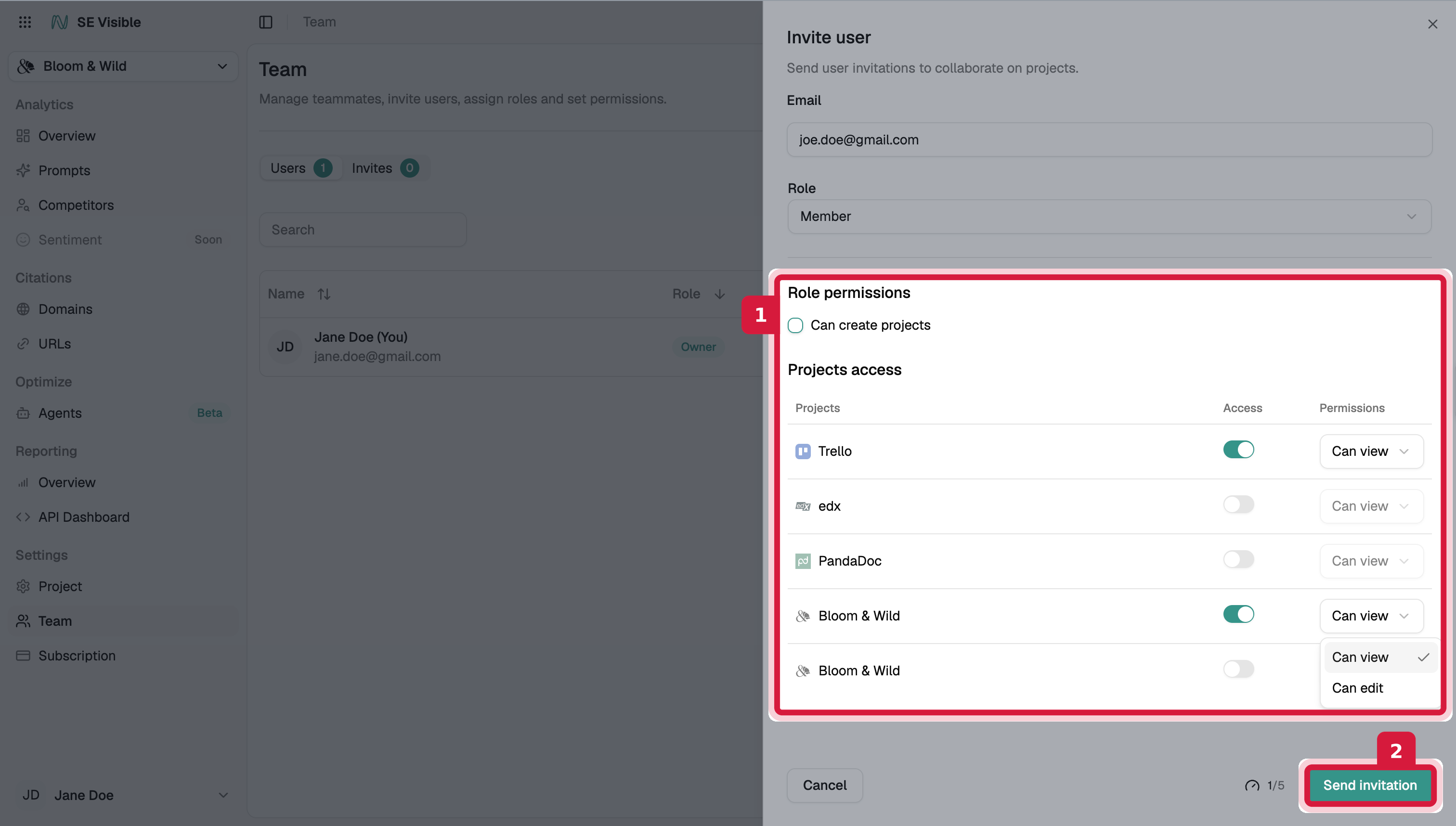Click the Email input field
Screen dimensions: 1456x826
1109,140
